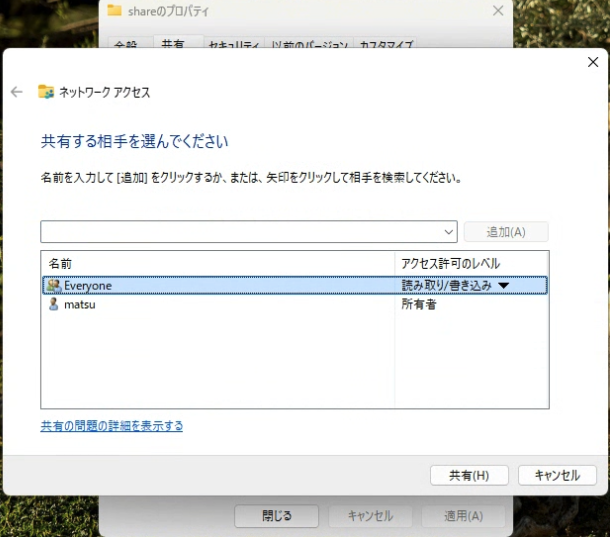Click the 閉じる button in Properties window
610x537 pixels.
tap(276, 516)
